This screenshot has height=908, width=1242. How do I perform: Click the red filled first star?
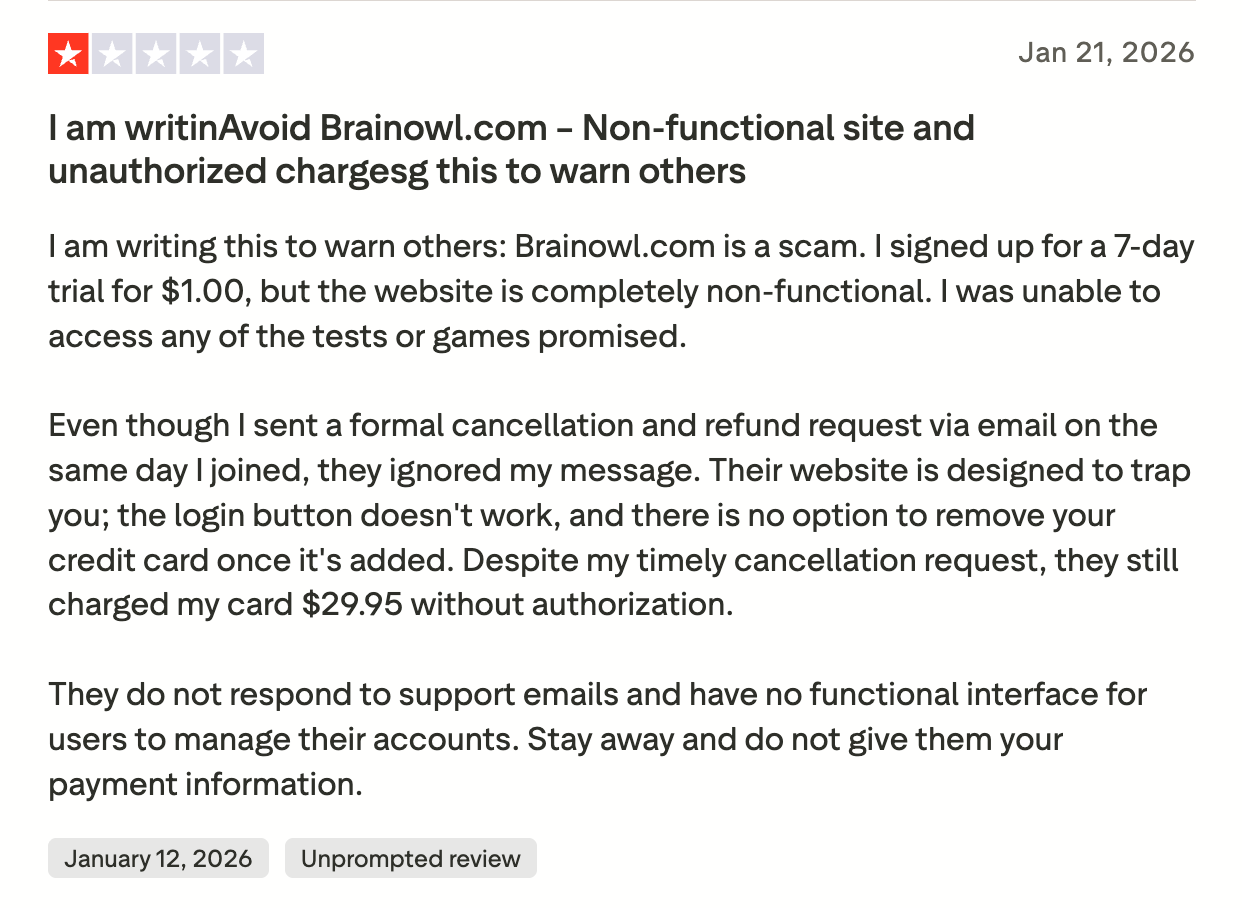[x=68, y=54]
